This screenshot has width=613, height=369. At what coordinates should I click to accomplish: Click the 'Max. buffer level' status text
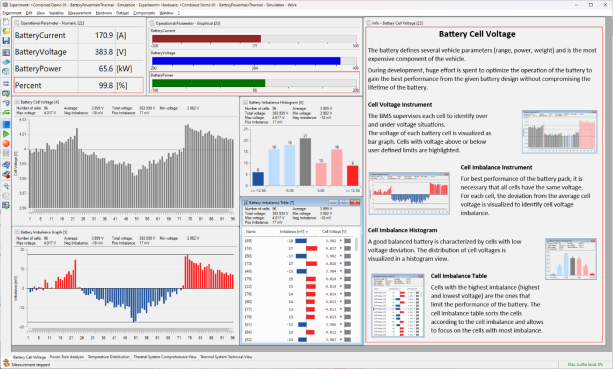click(x=586, y=365)
